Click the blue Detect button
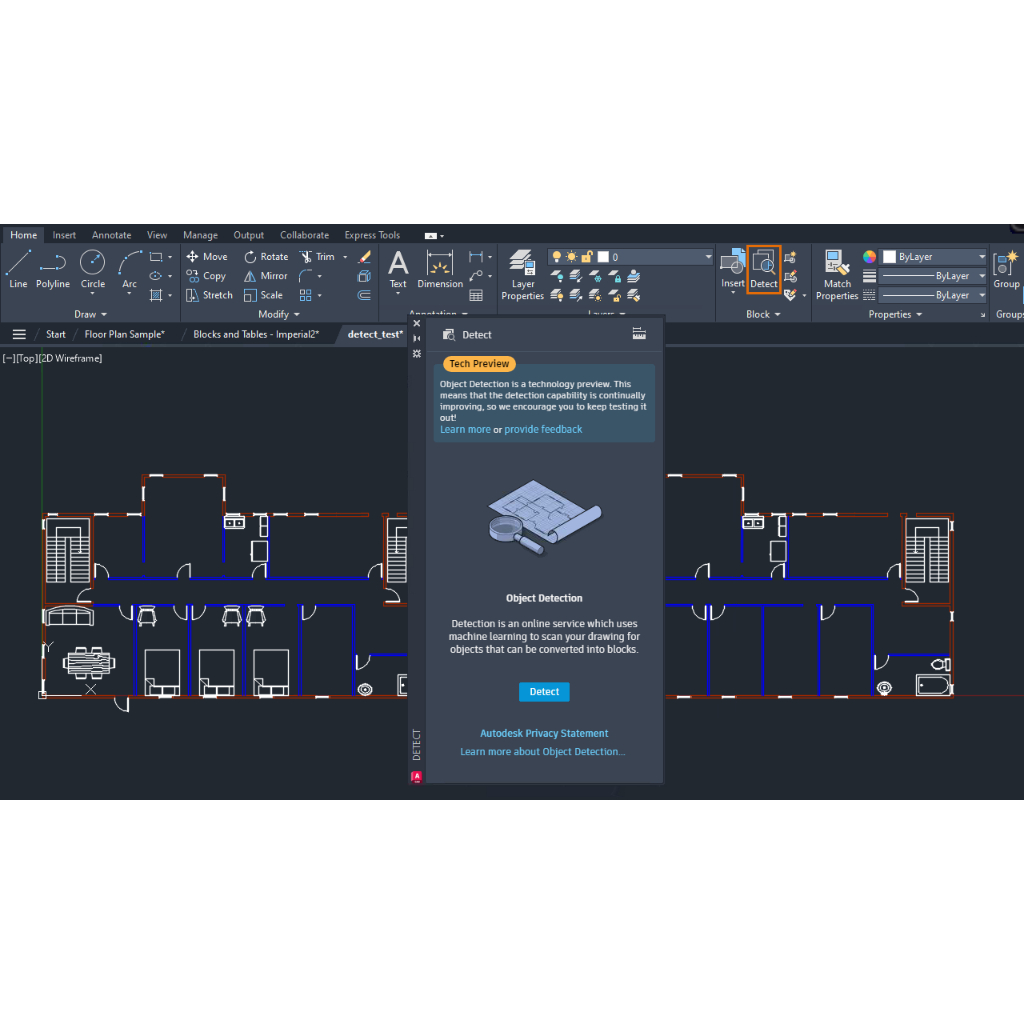 click(x=544, y=692)
